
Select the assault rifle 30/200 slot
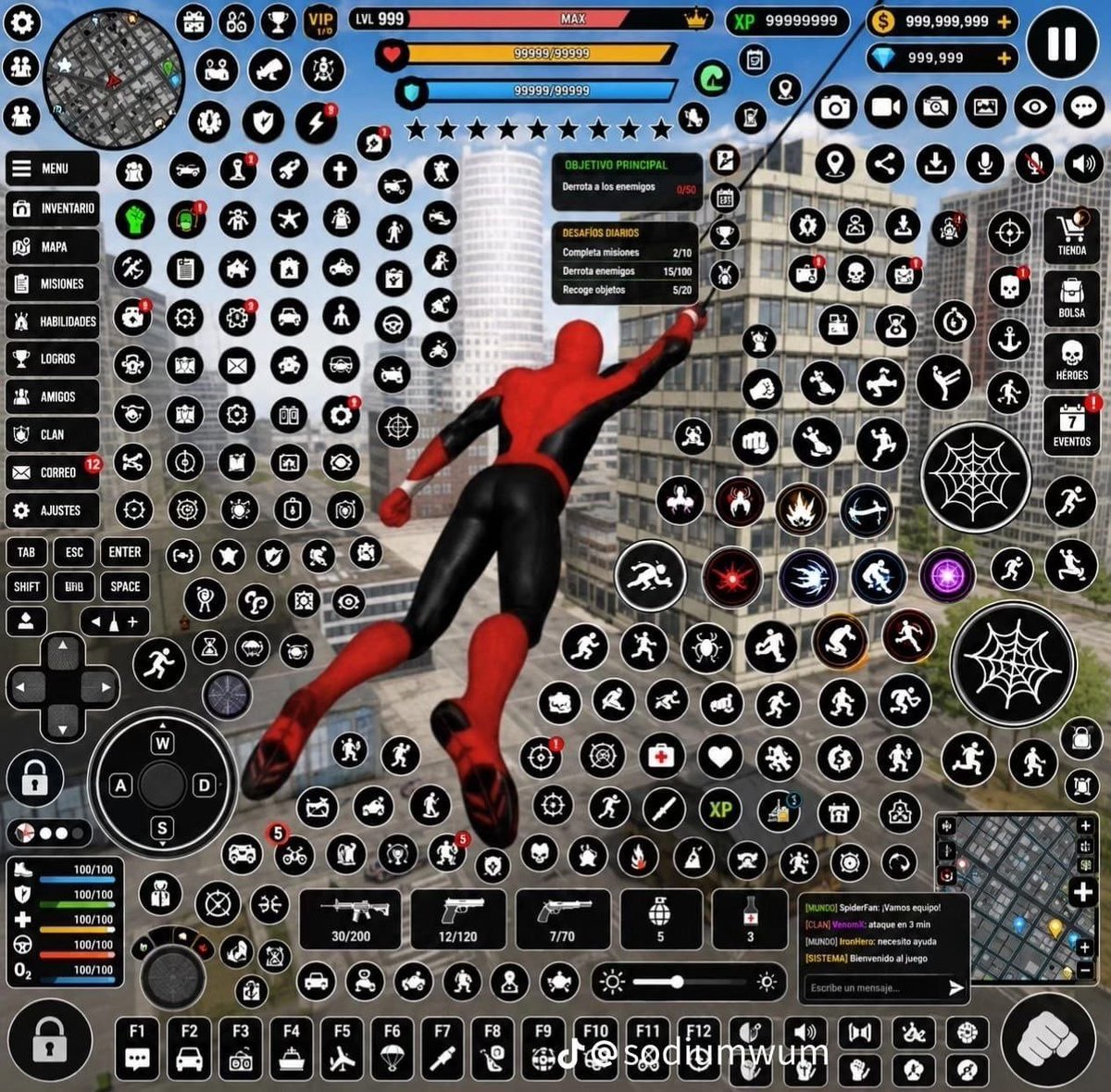tap(351, 919)
